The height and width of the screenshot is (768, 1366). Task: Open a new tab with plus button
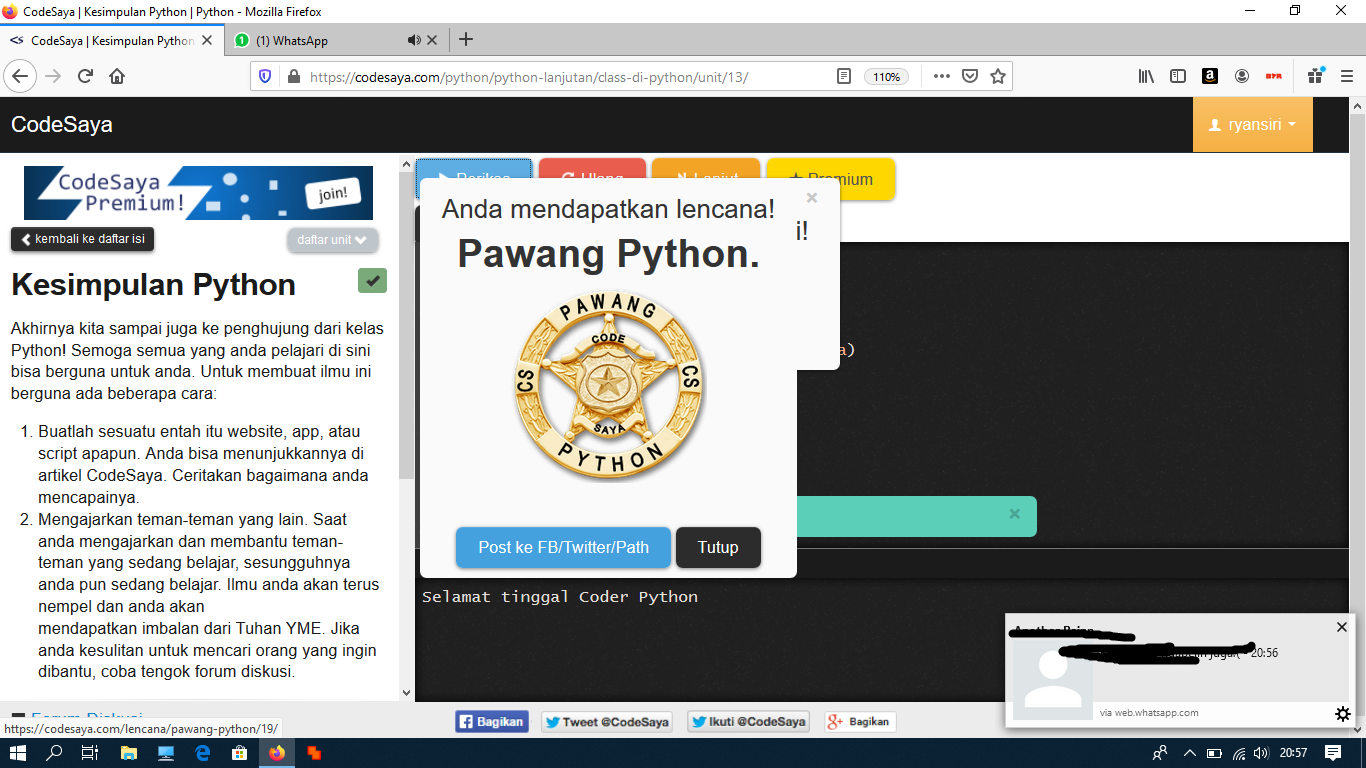pyautogui.click(x=465, y=40)
